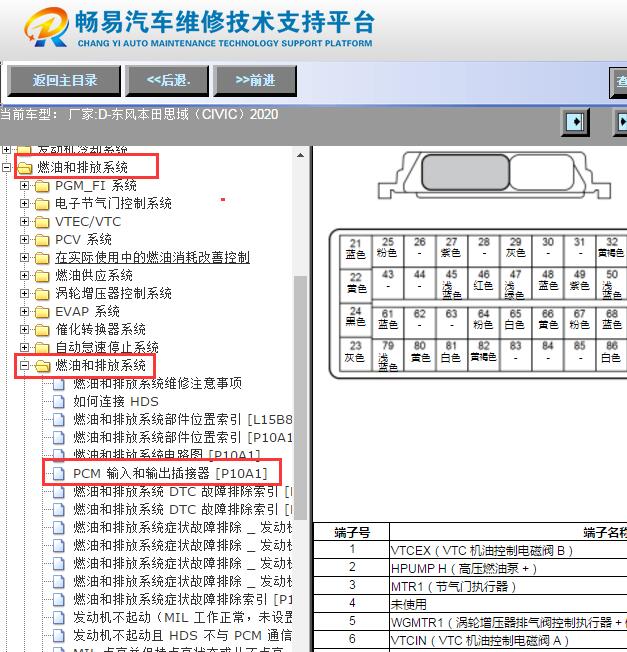Viewport: 627px width, 652px height.
Task: Open 燃油和排放系统部件位置索引 [L15B8 document
Action: click(183, 419)
